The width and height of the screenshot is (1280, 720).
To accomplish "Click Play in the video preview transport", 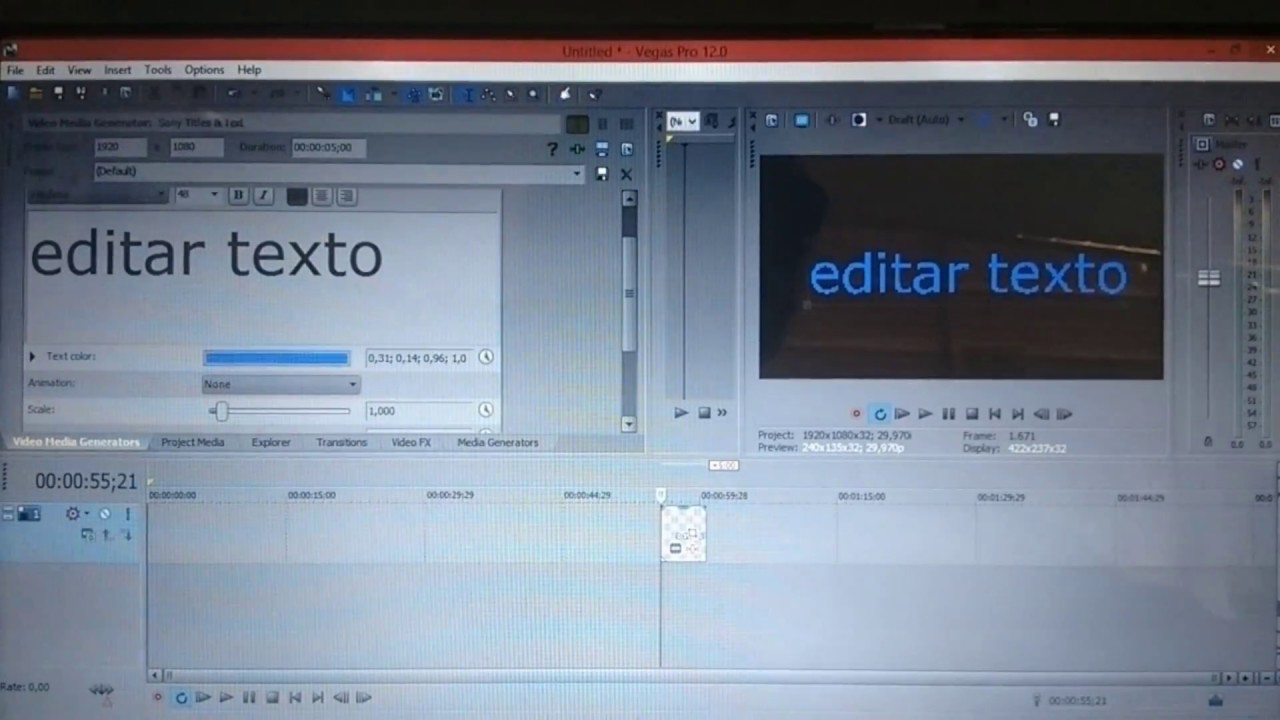I will point(925,414).
